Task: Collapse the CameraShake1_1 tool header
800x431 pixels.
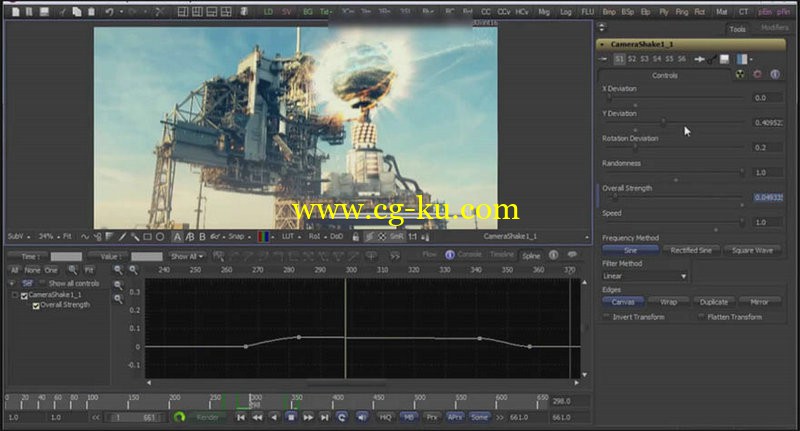Action: click(603, 44)
